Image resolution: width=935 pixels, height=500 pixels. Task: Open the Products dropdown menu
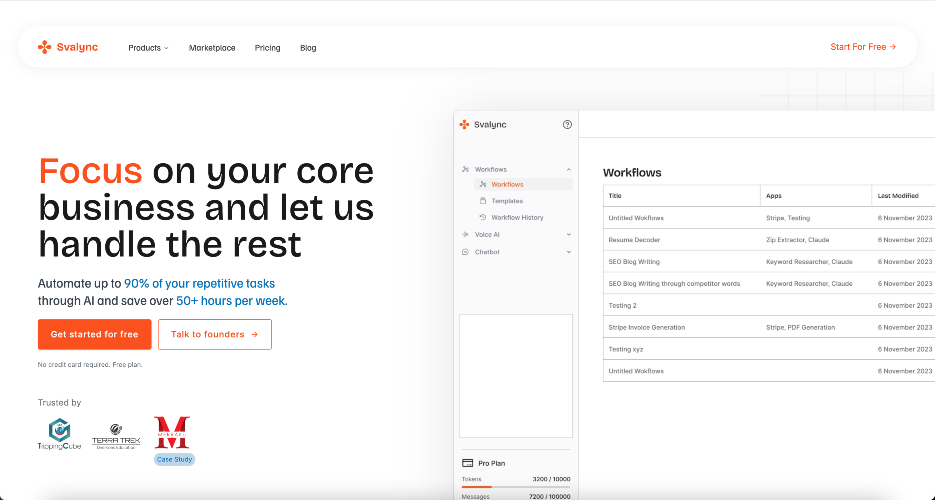coord(148,48)
